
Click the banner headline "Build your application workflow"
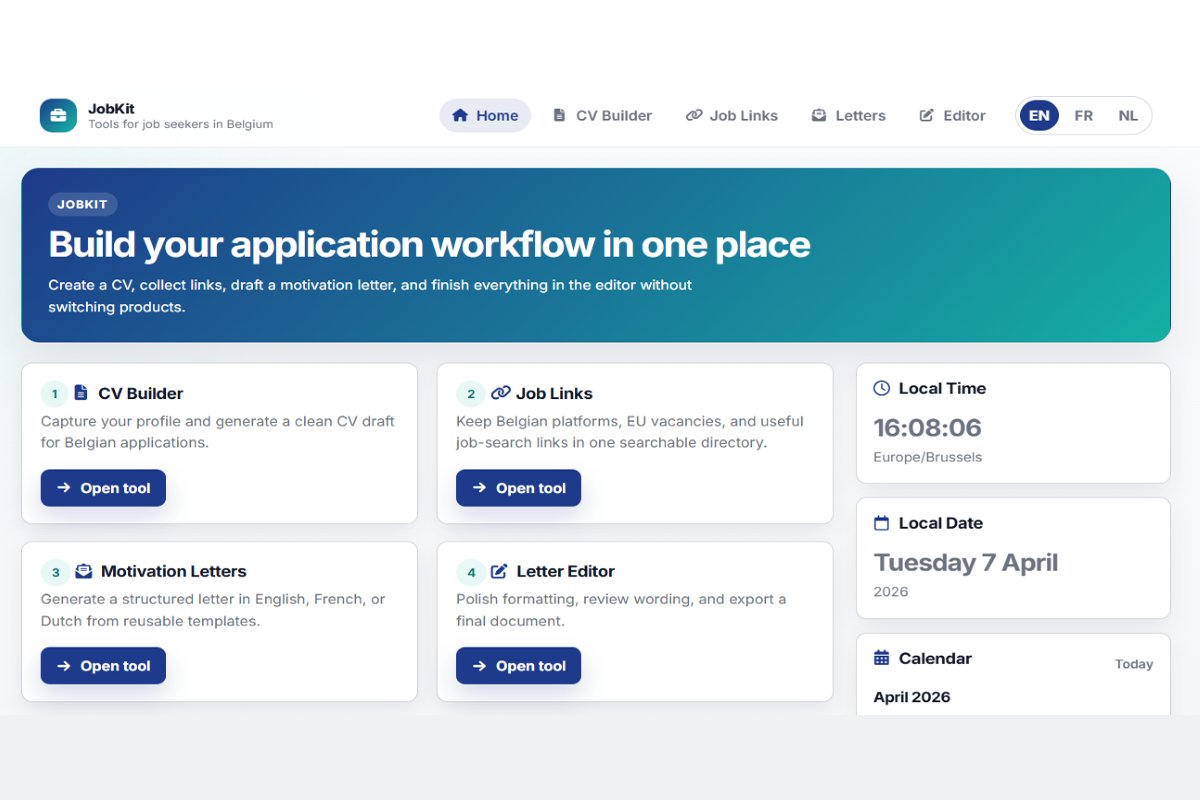point(429,245)
